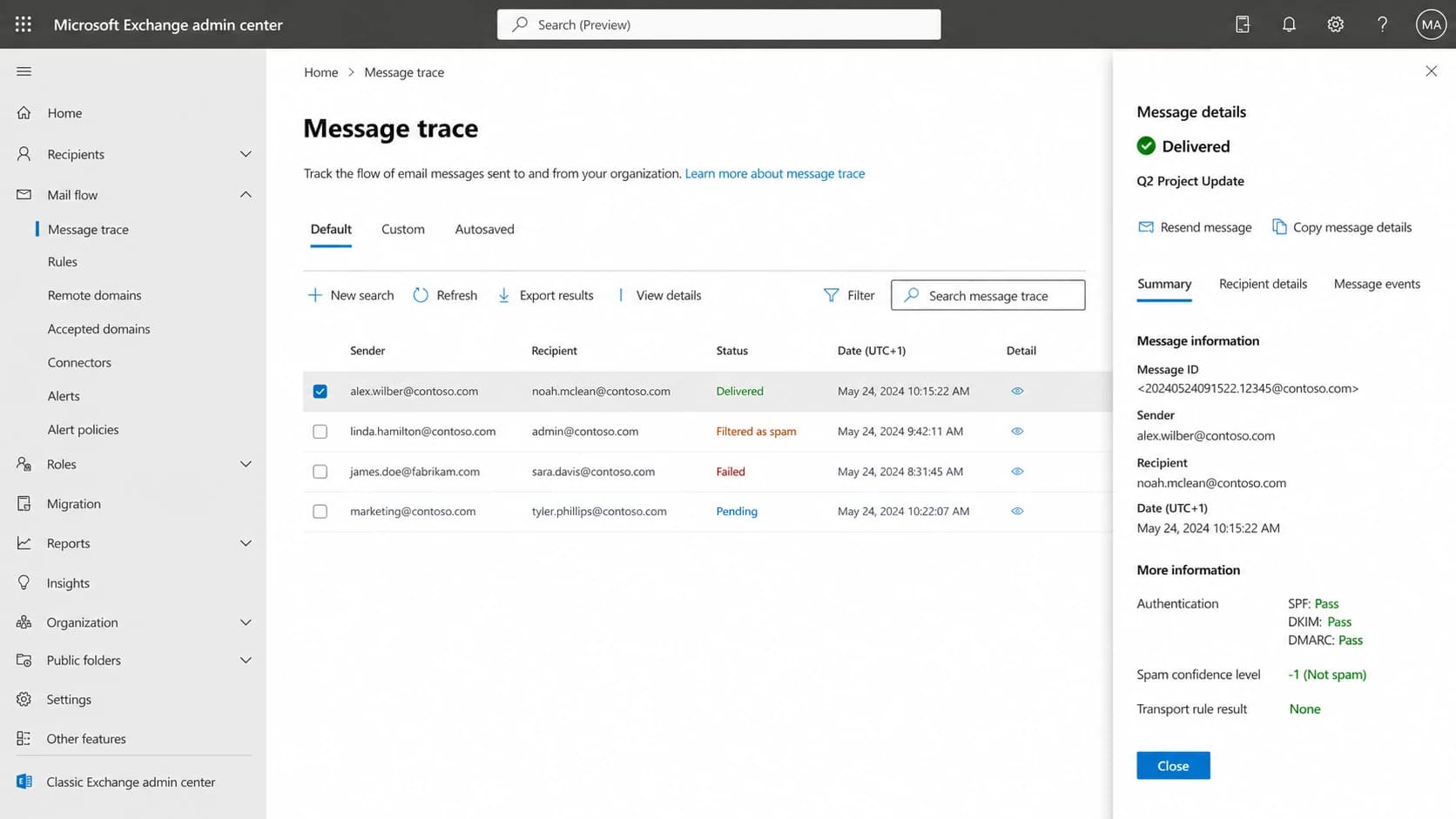Click the Refresh circular arrow icon

pos(421,295)
